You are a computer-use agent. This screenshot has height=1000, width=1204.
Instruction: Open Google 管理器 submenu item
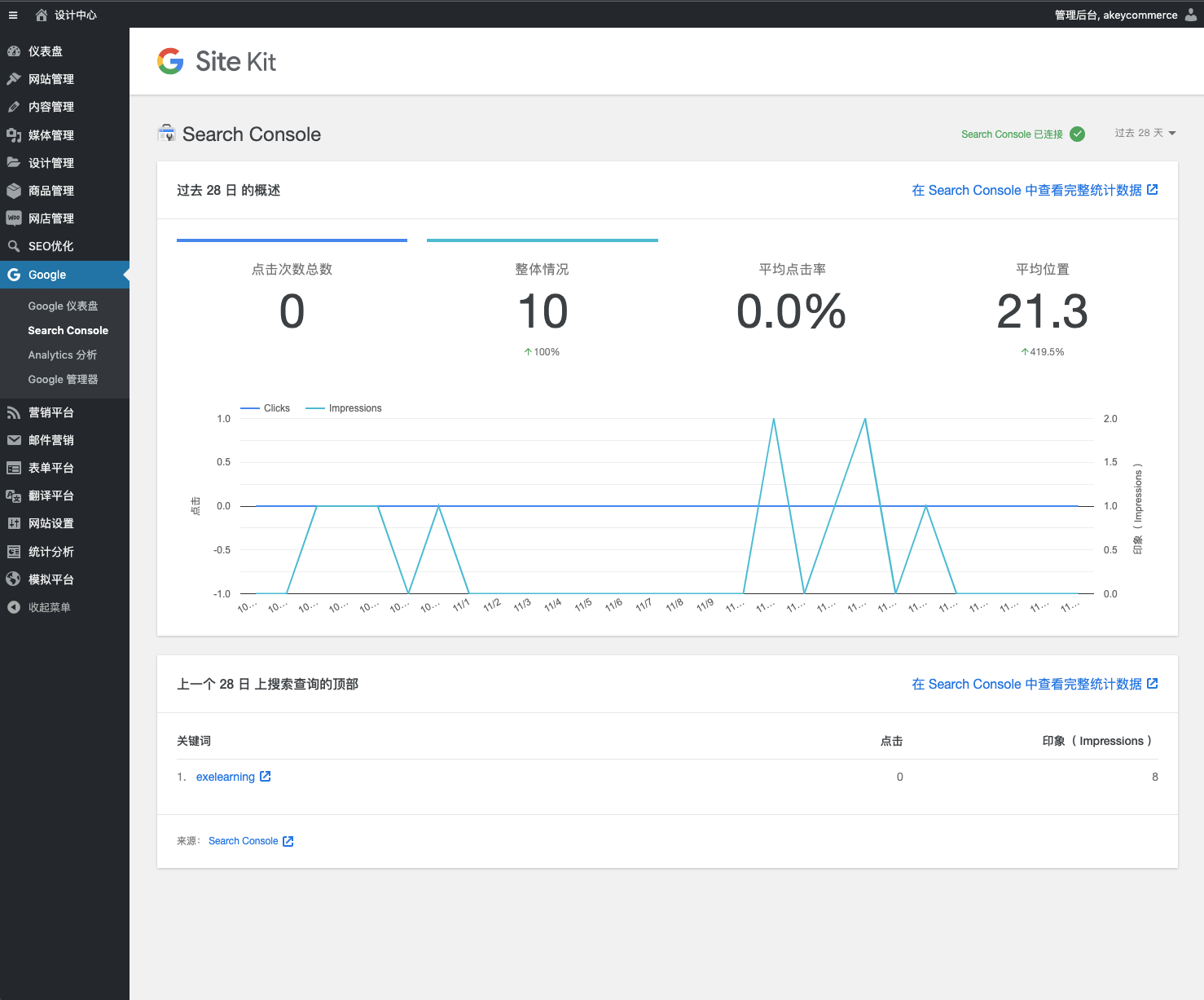point(63,379)
